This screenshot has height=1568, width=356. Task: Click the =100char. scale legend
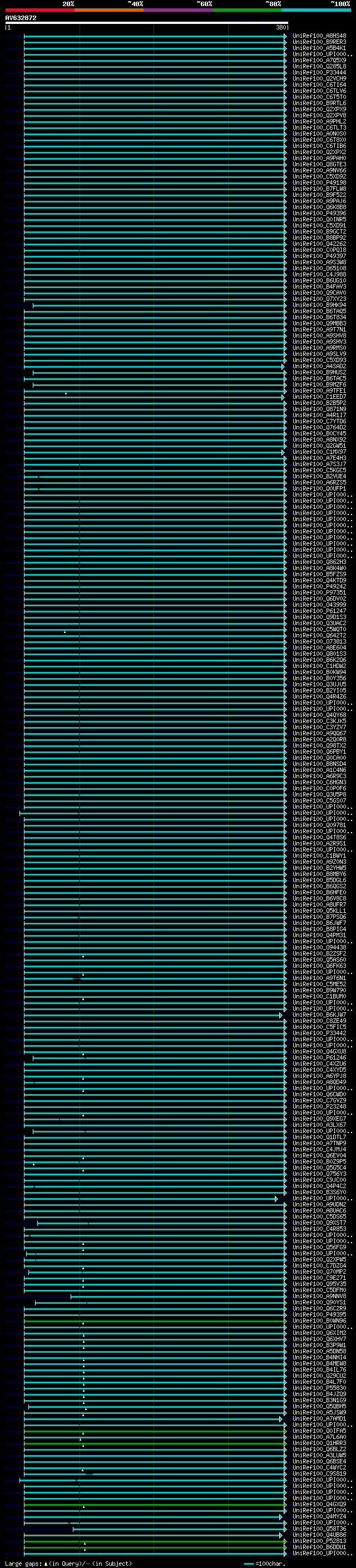point(265,1564)
